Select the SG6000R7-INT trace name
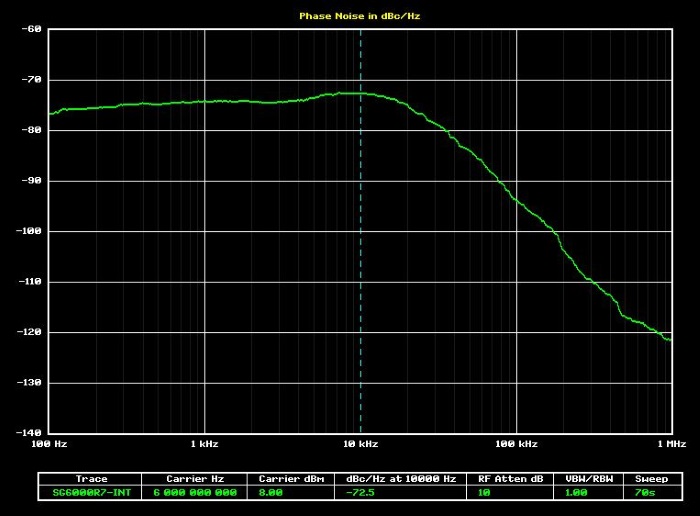The height and width of the screenshot is (516, 700). pyautogui.click(x=91, y=492)
